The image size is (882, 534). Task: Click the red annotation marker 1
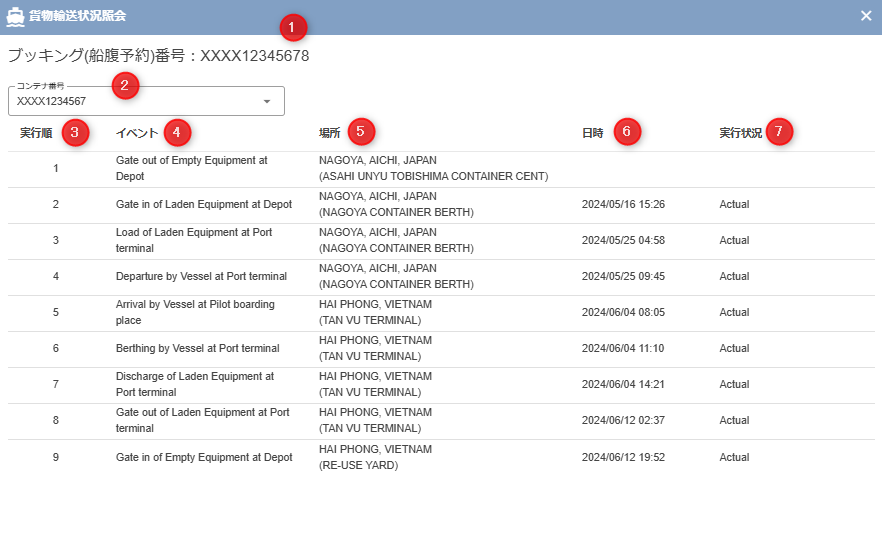tap(292, 26)
